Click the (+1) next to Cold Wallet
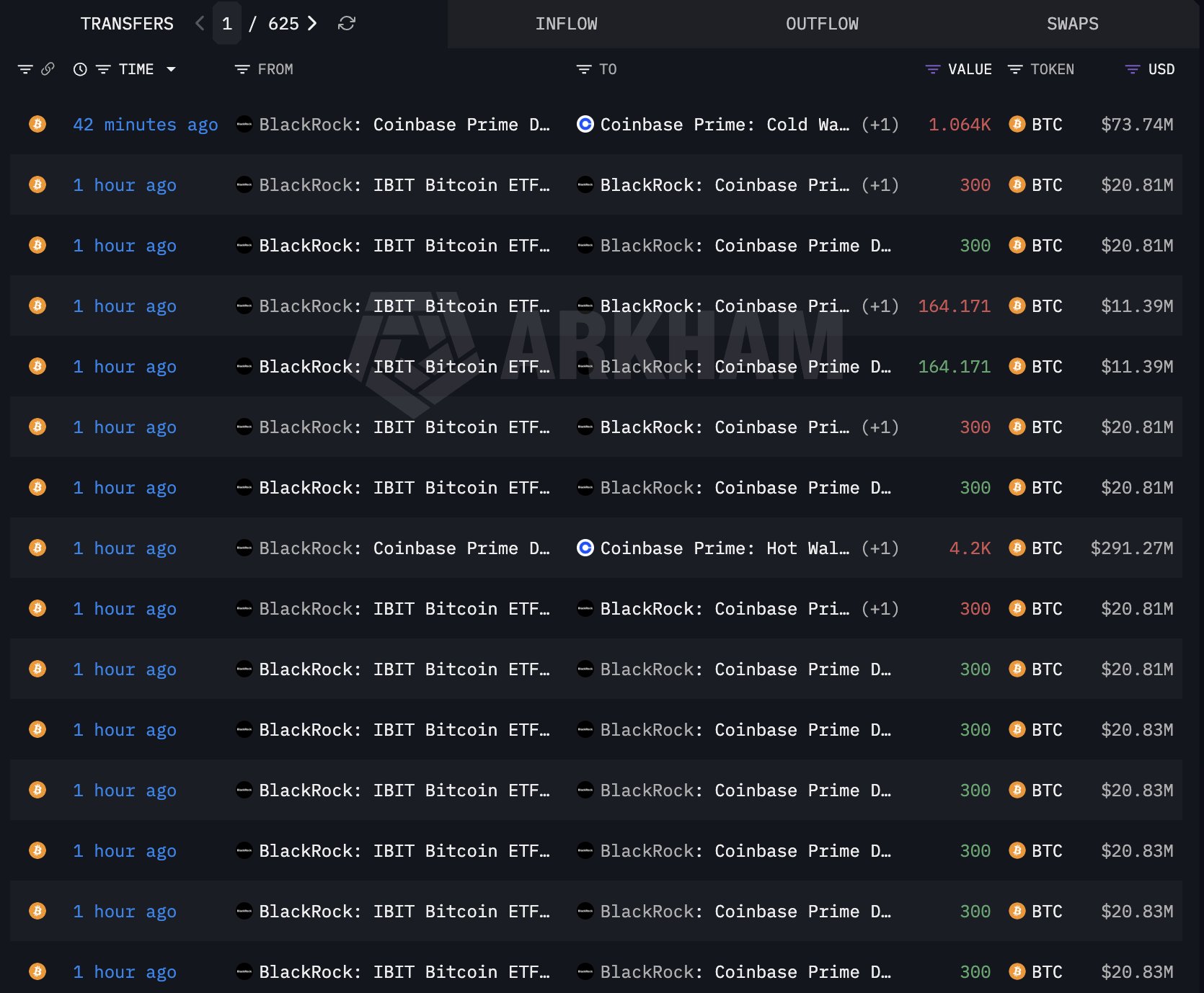 (x=880, y=125)
